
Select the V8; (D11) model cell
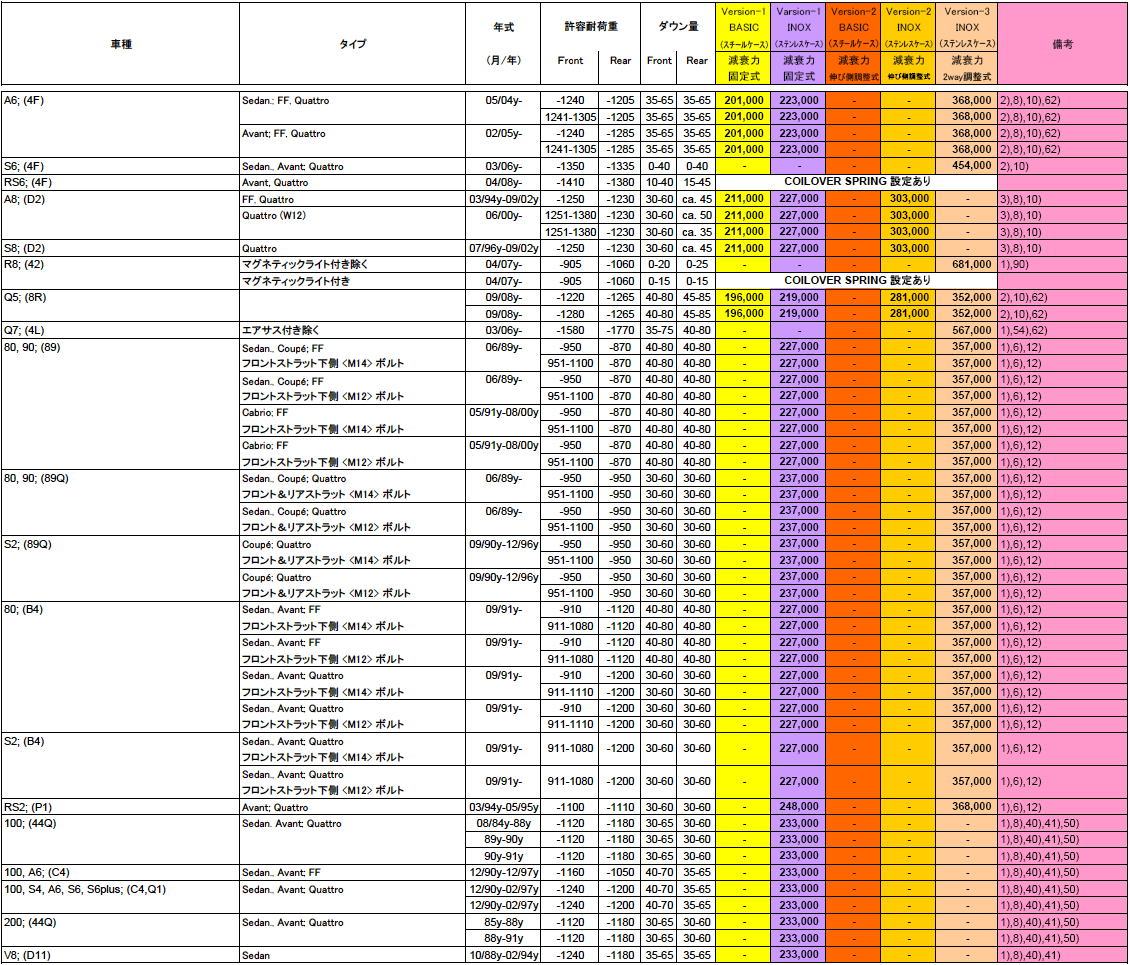click(x=120, y=955)
